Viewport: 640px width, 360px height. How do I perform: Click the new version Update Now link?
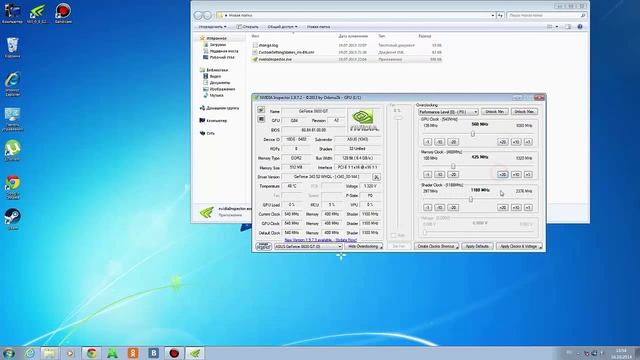[x=320, y=240]
